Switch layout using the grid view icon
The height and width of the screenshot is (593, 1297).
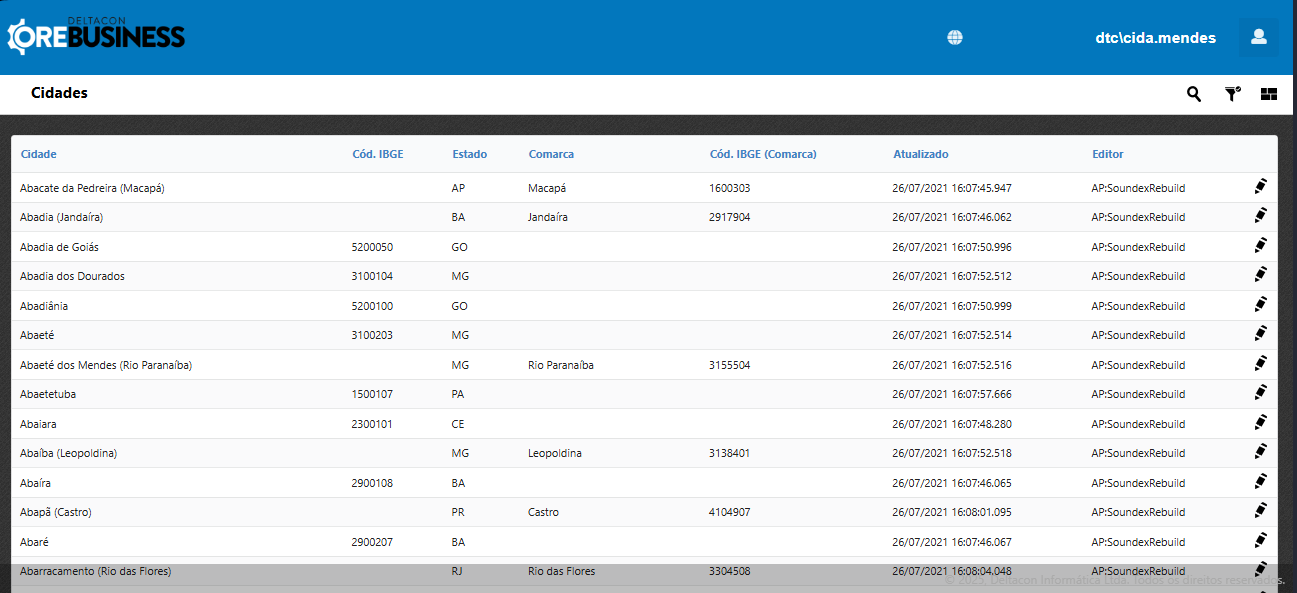[1269, 94]
